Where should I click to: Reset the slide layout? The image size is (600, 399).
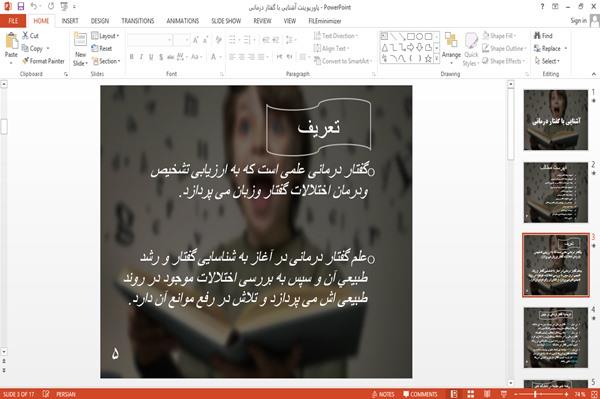[102, 49]
